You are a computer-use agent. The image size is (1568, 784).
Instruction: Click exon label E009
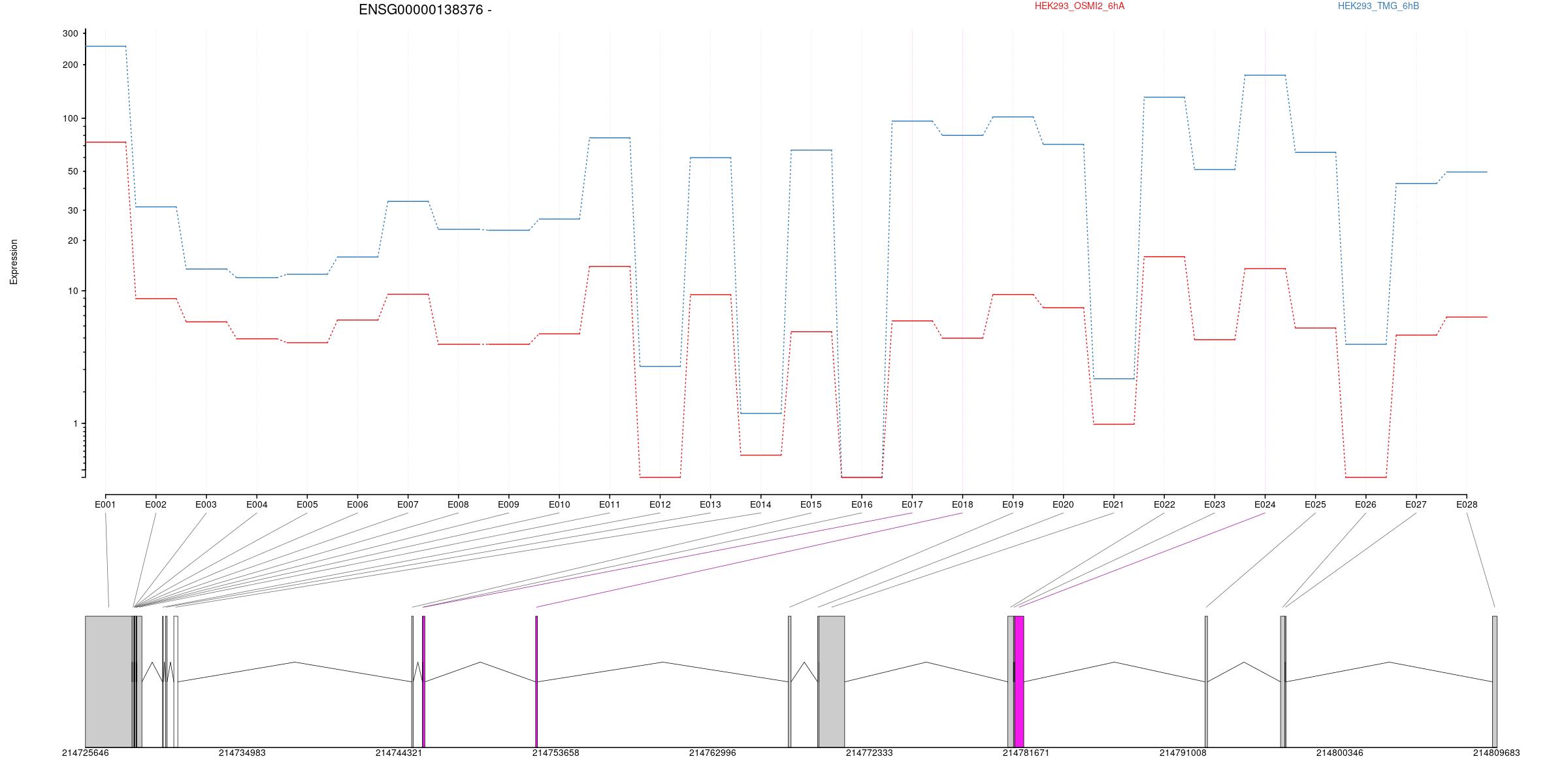tap(508, 504)
